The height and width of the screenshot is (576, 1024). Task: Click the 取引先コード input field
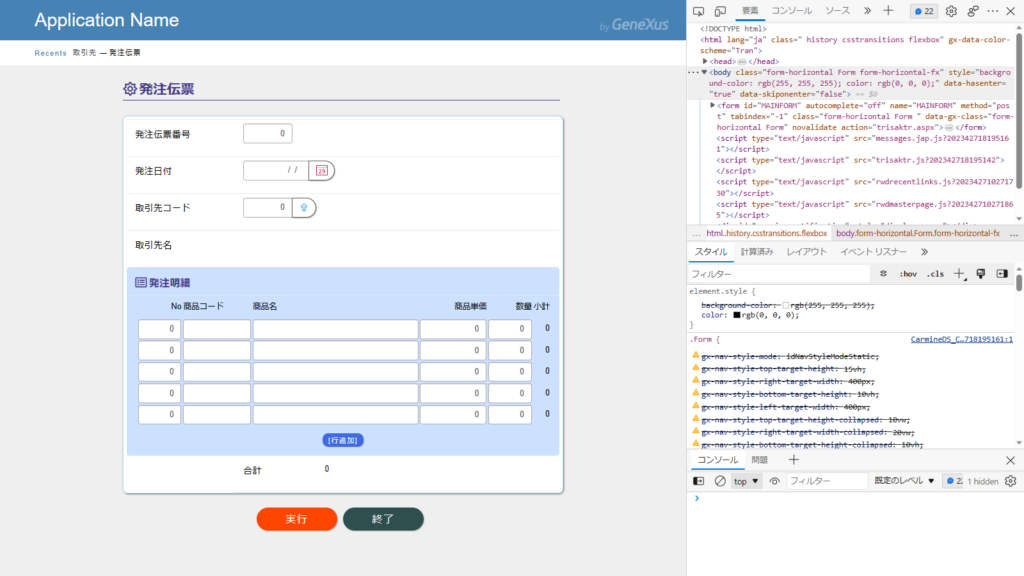click(268, 208)
